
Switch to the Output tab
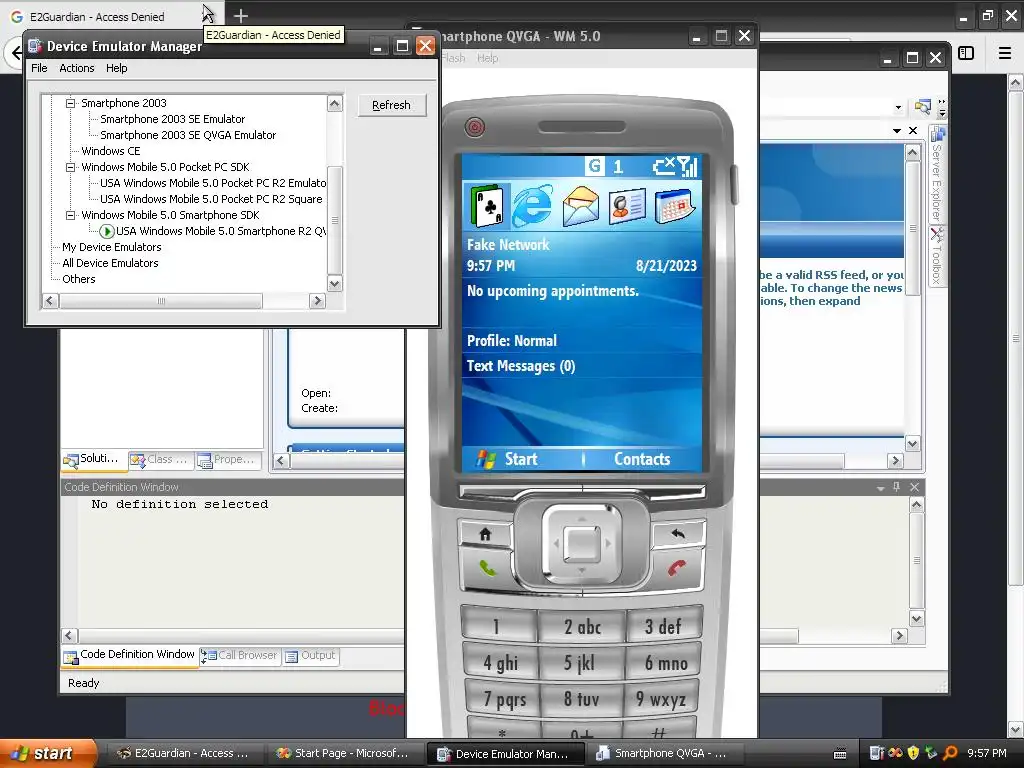coord(310,656)
